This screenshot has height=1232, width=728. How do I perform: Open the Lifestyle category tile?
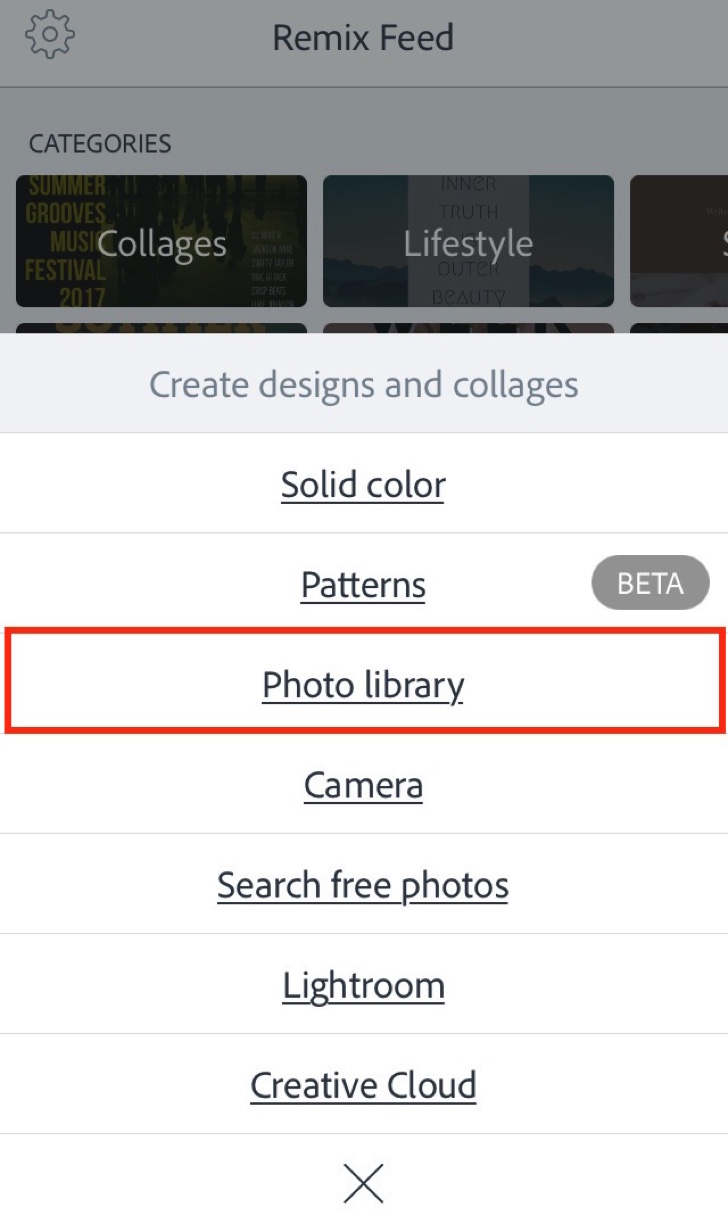click(468, 241)
